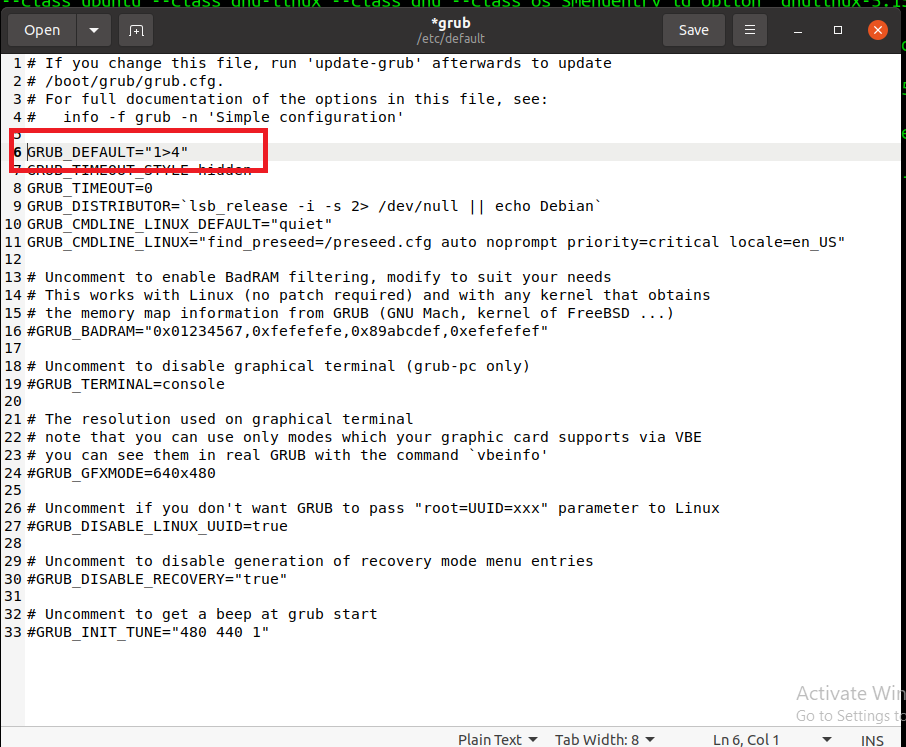
Task: Place the cursor in the GRUB_DEFAULT="1>4" line
Action: (107, 152)
